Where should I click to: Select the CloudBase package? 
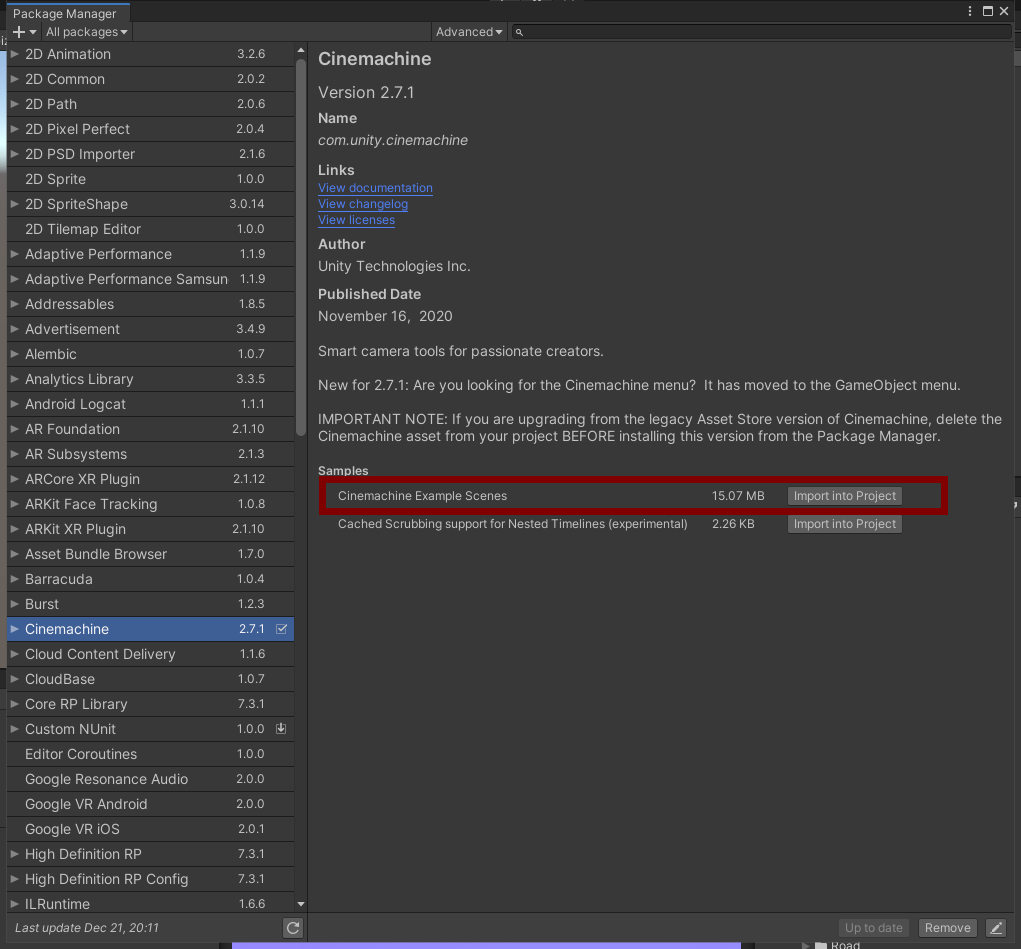tap(150, 679)
